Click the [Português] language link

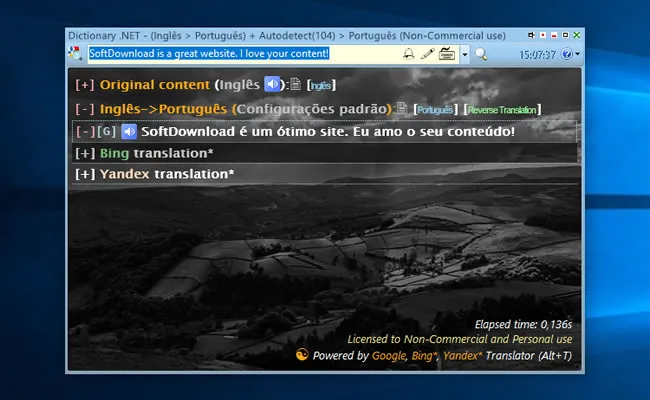pos(435,109)
